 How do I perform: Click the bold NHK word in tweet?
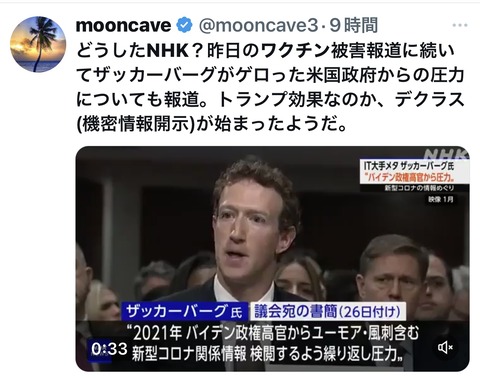point(168,50)
